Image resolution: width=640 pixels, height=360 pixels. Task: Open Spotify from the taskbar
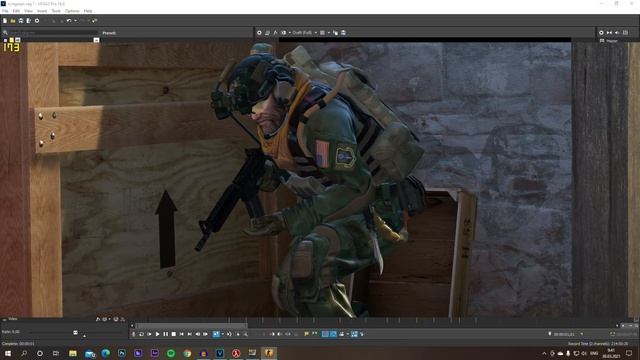click(x=171, y=353)
